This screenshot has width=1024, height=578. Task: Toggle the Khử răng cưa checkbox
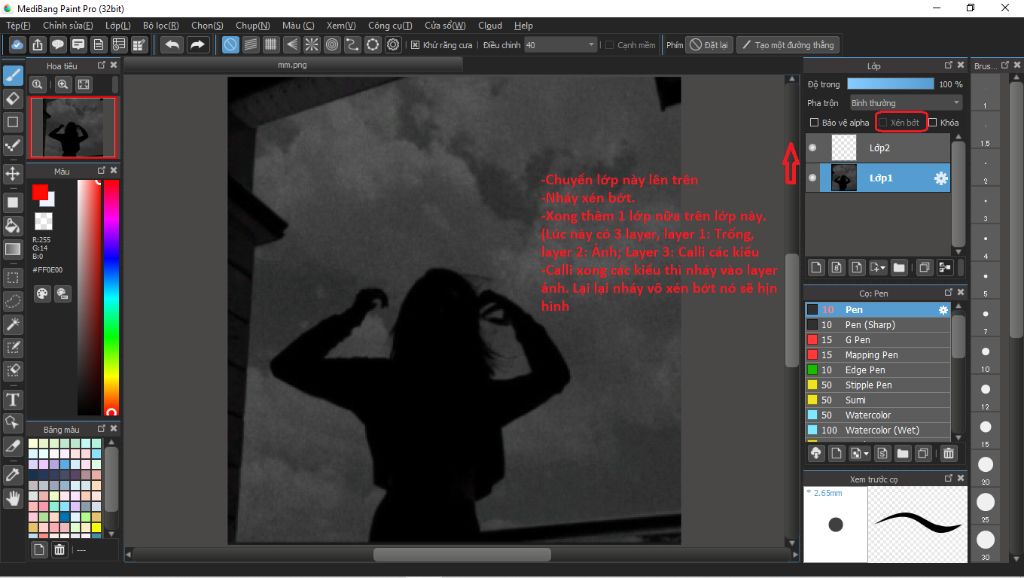tap(415, 45)
